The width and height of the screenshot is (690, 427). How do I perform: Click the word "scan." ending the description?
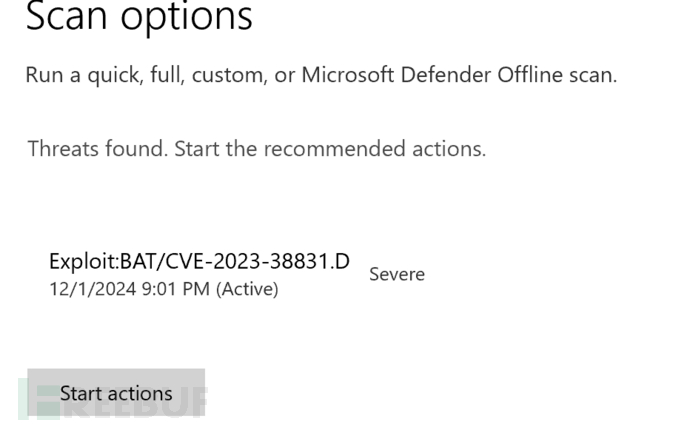pos(590,75)
